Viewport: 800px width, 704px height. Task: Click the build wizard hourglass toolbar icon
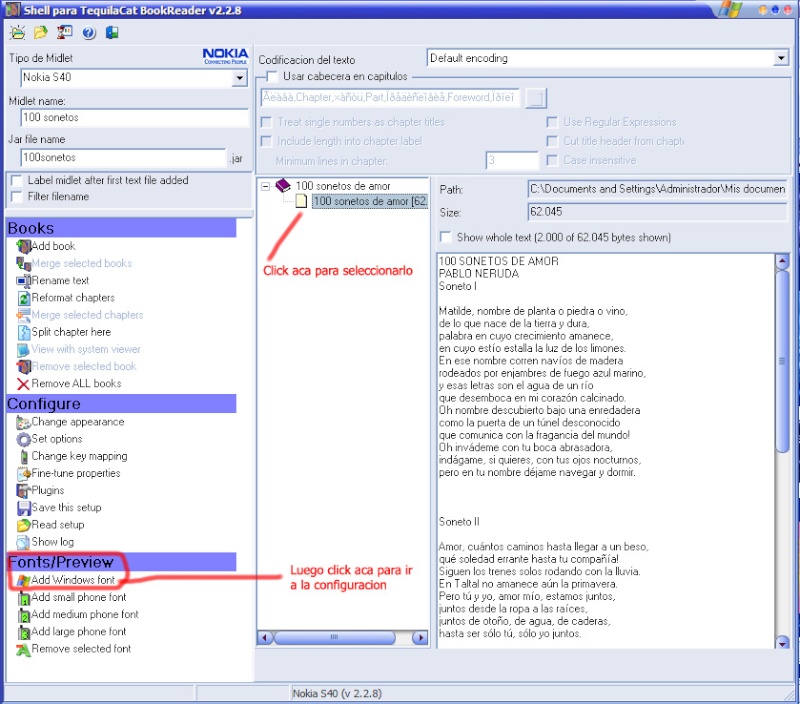(64, 33)
